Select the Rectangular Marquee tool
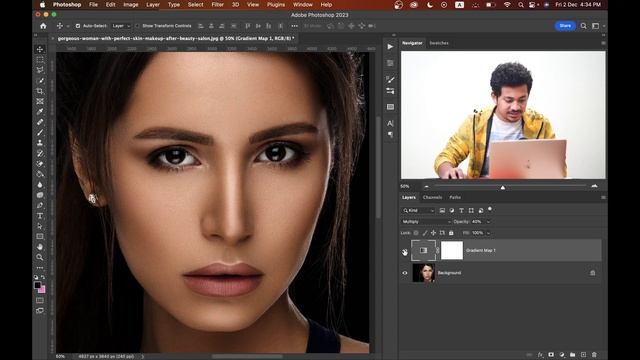 (40, 60)
